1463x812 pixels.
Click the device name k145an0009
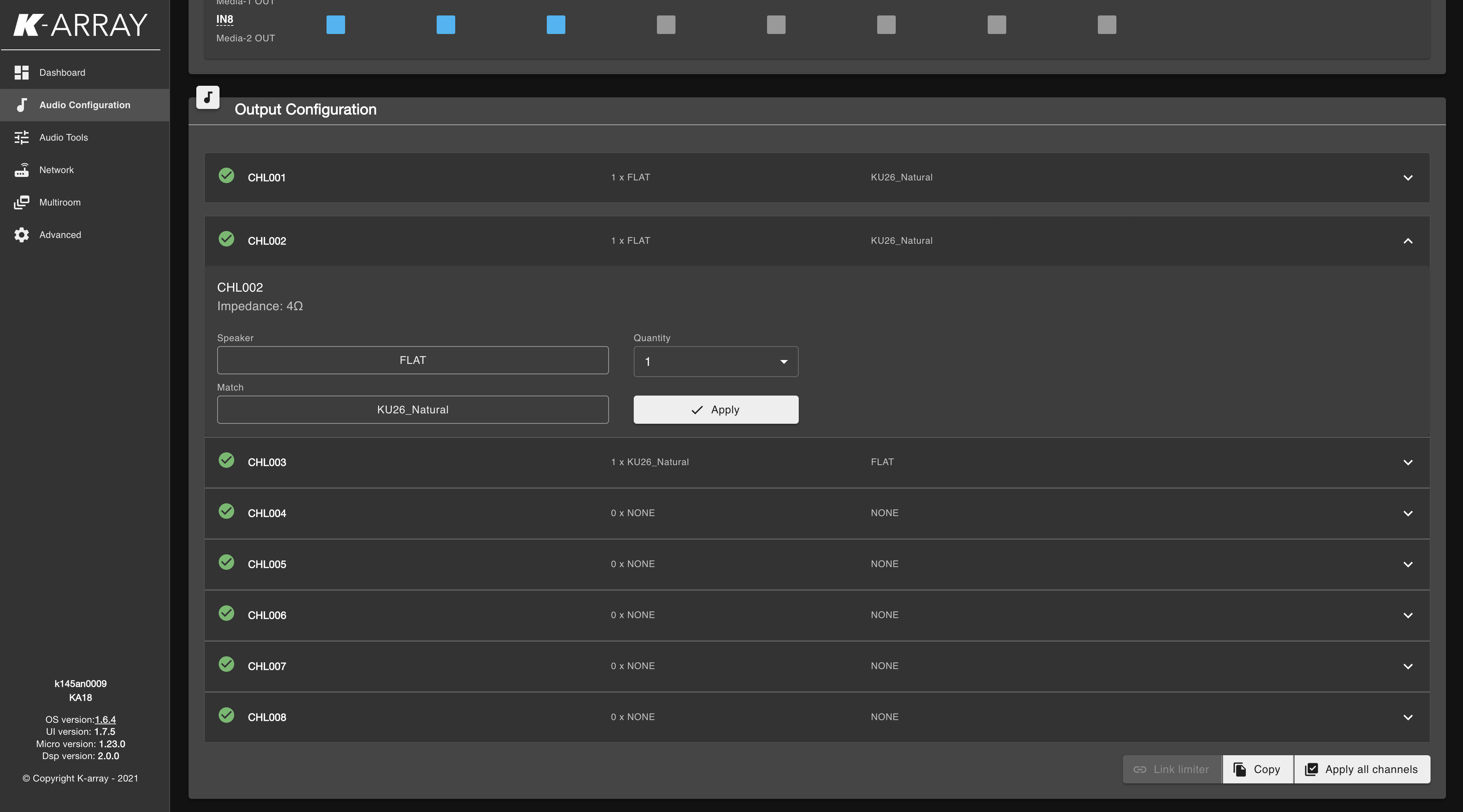(81, 684)
